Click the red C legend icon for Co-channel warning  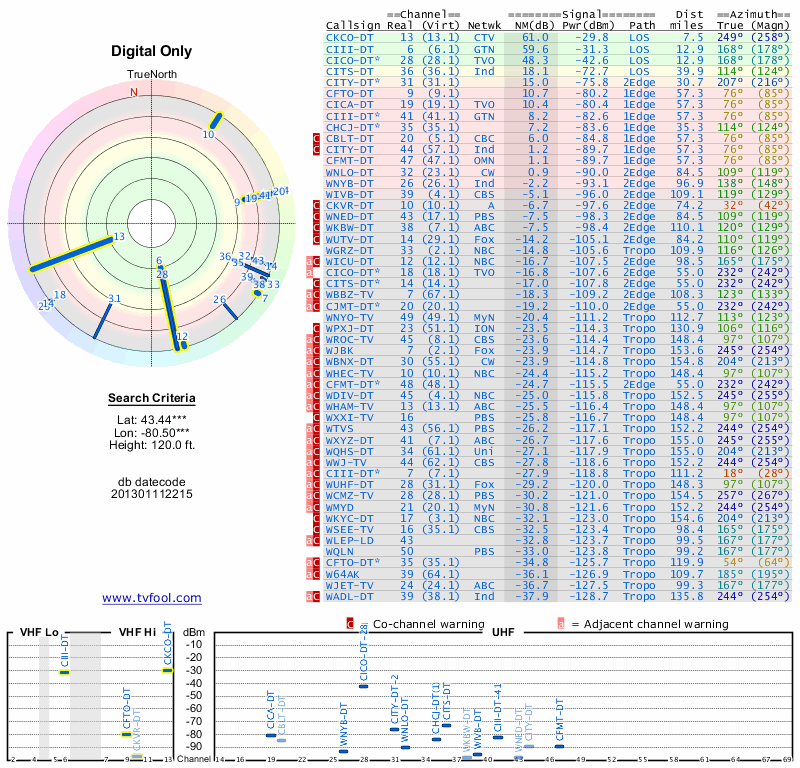click(x=350, y=624)
